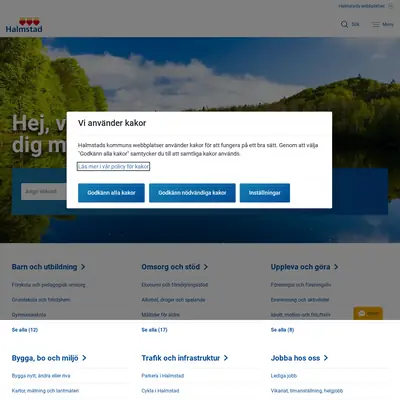Open Idrott, motion och friluftsliv link

click(301, 315)
